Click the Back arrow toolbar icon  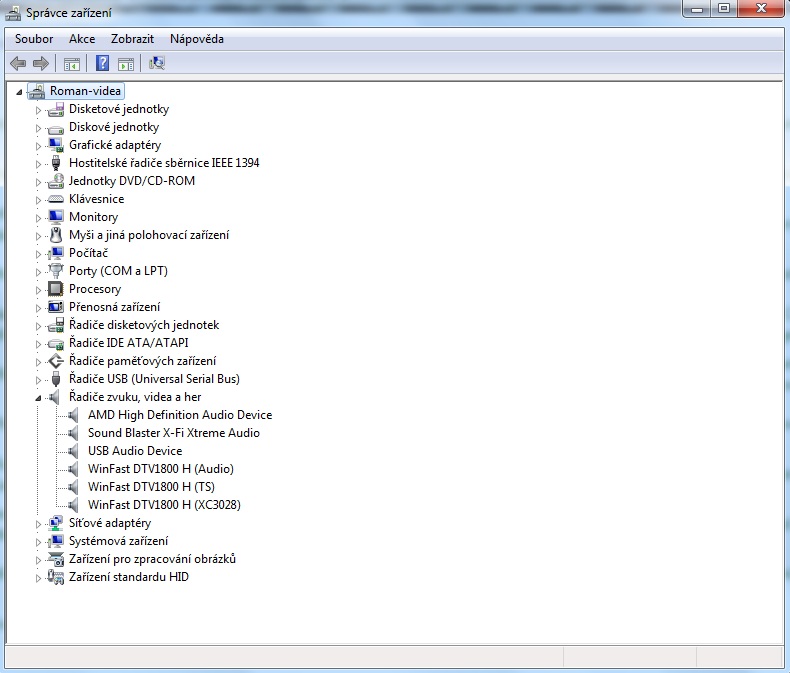18,63
